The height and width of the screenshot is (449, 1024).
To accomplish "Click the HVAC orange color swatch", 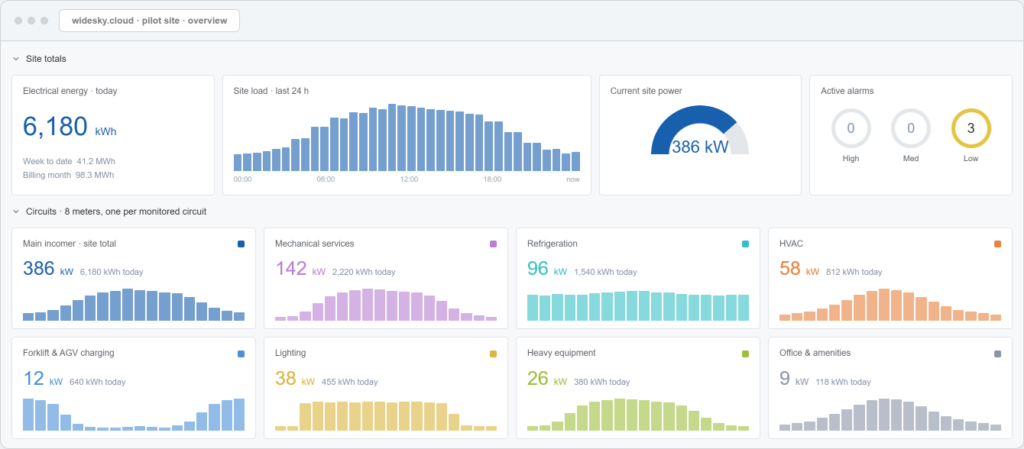I will [997, 244].
